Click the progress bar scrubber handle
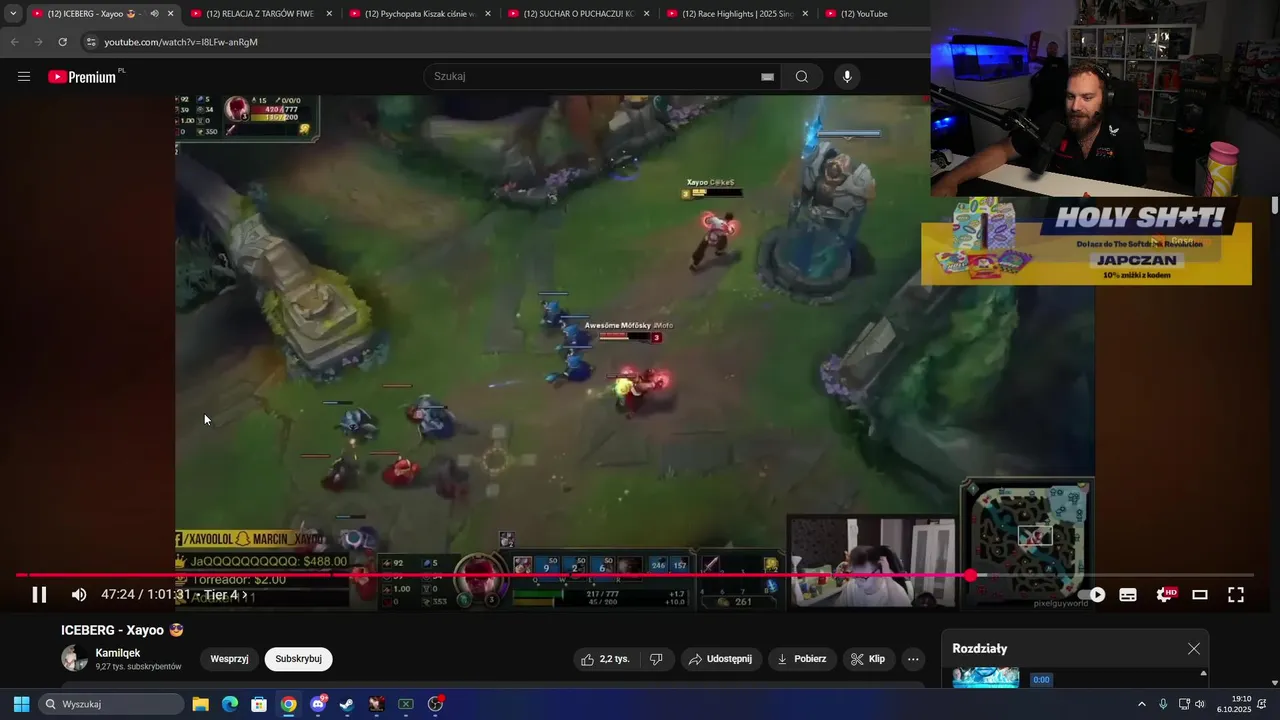Image resolution: width=1280 pixels, height=720 pixels. [x=970, y=575]
